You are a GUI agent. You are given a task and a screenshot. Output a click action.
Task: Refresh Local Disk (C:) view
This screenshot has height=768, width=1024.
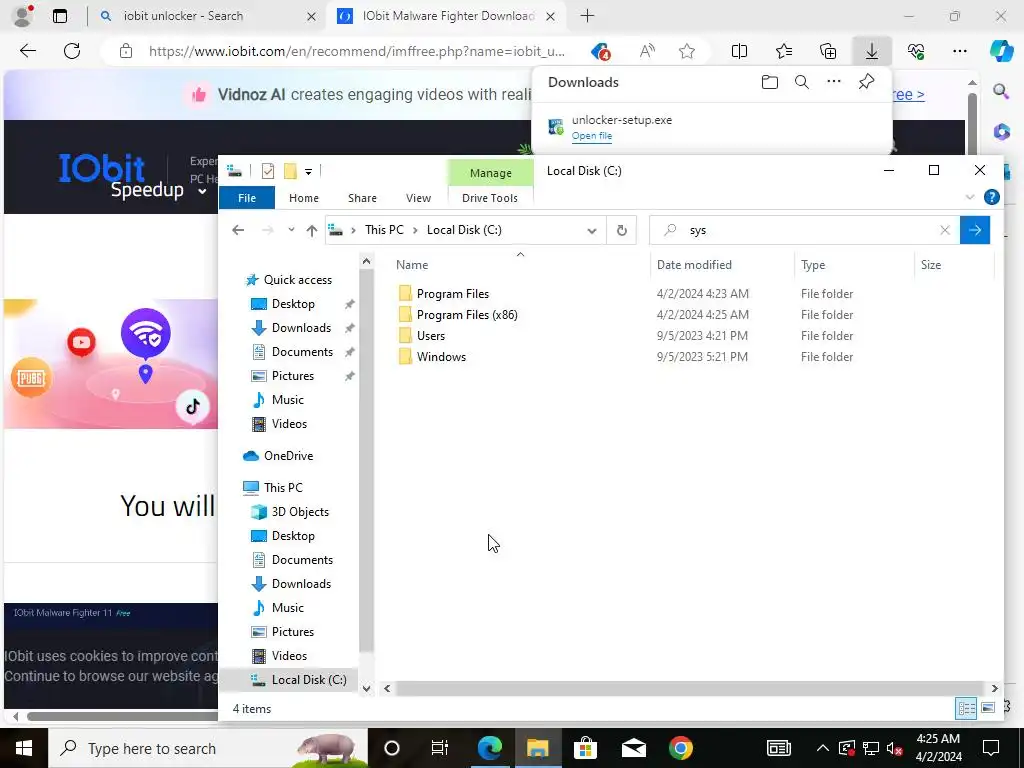coord(622,230)
